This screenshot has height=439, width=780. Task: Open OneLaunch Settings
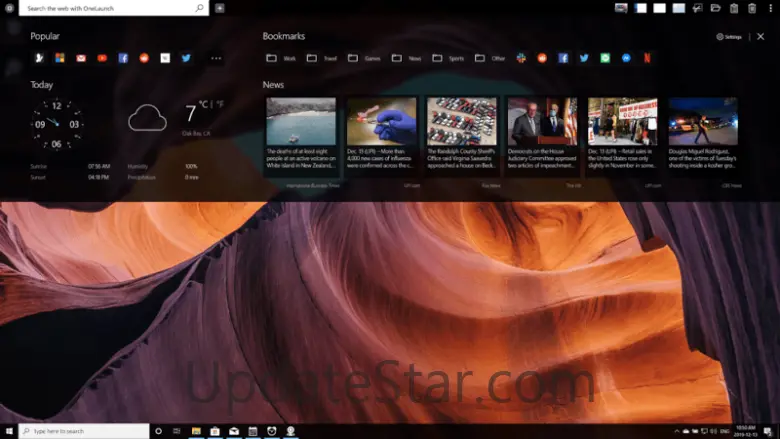[729, 37]
